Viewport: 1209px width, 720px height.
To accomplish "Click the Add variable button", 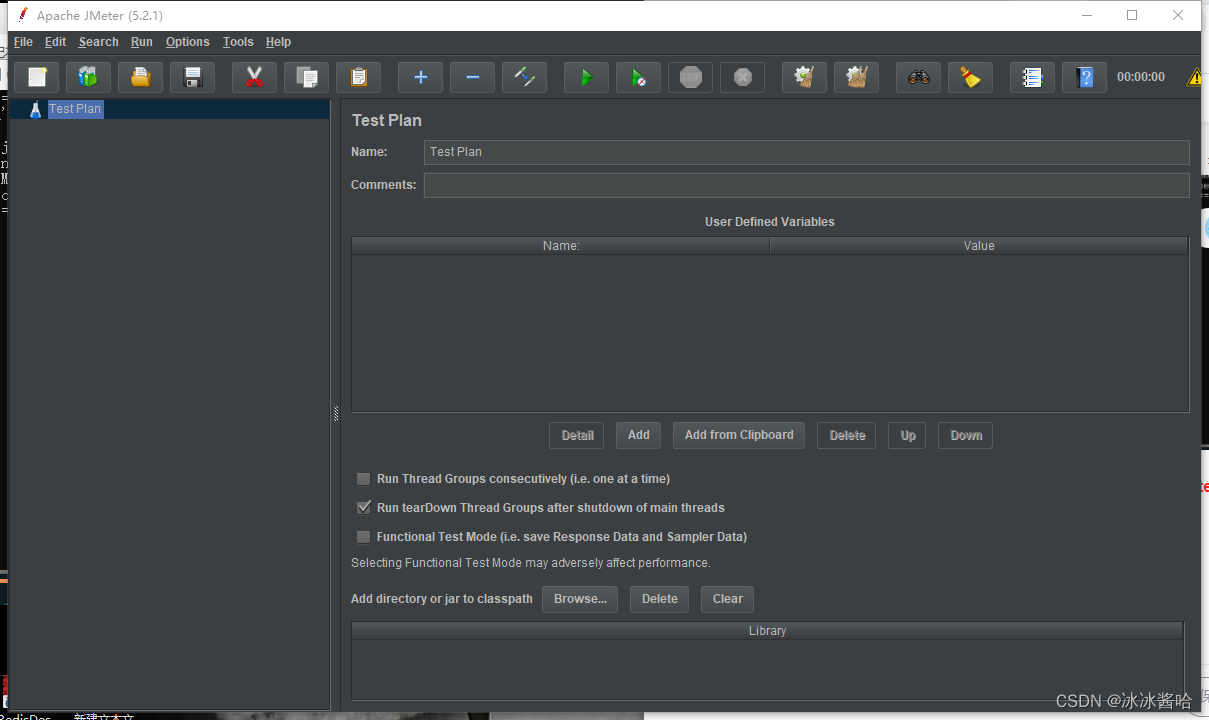I will point(639,435).
